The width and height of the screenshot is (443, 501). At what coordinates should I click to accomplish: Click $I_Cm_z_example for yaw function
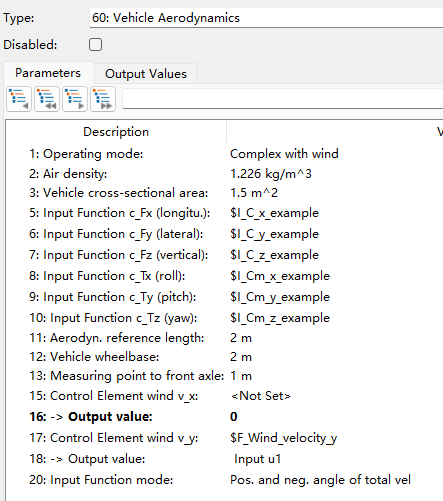280,318
